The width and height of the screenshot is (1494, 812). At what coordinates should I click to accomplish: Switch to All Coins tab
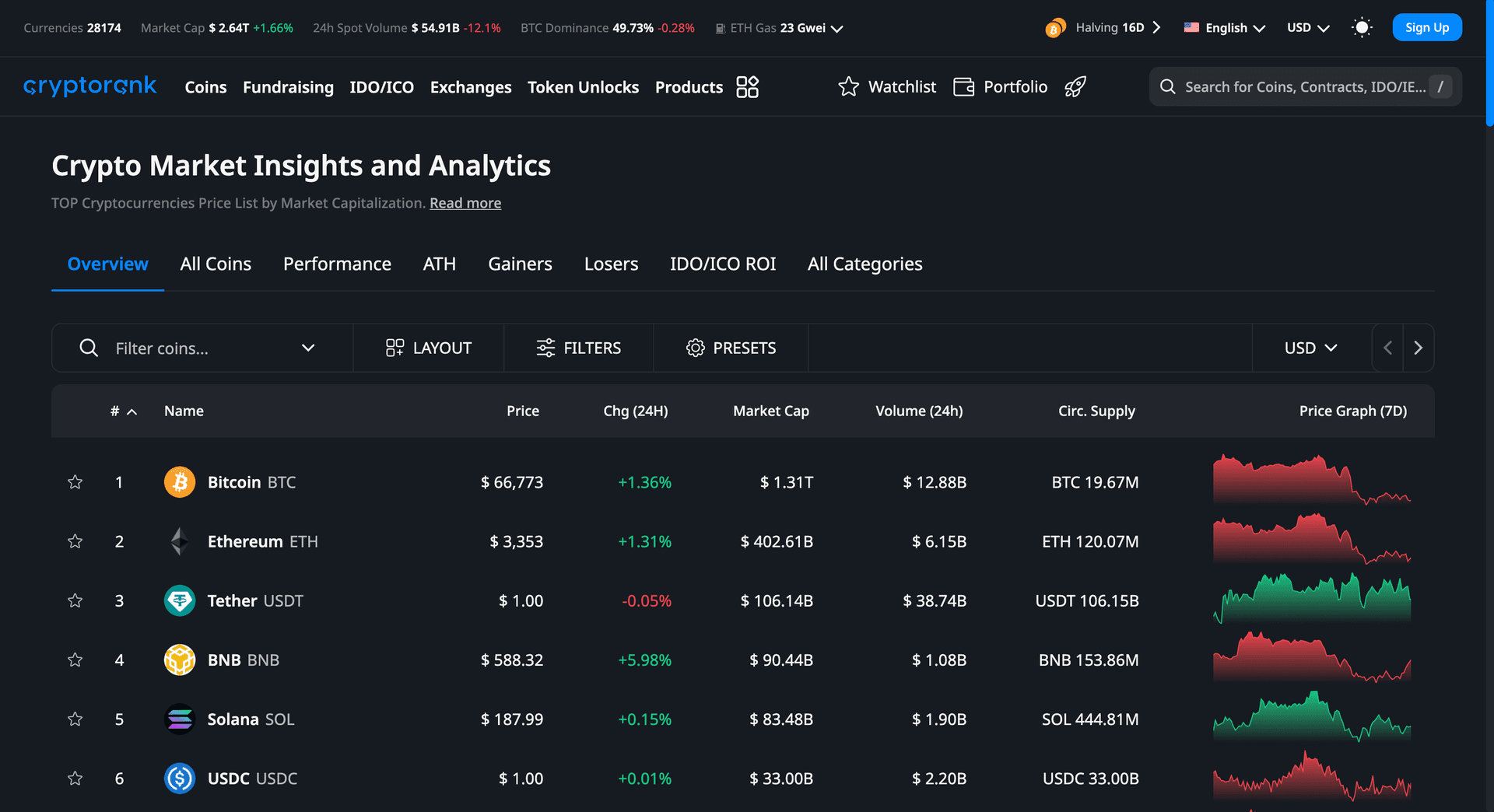tap(216, 264)
